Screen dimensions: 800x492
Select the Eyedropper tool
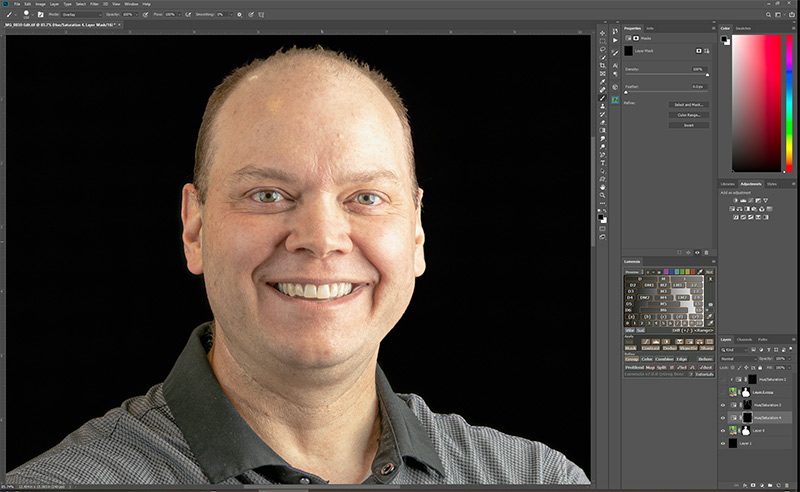coord(603,82)
